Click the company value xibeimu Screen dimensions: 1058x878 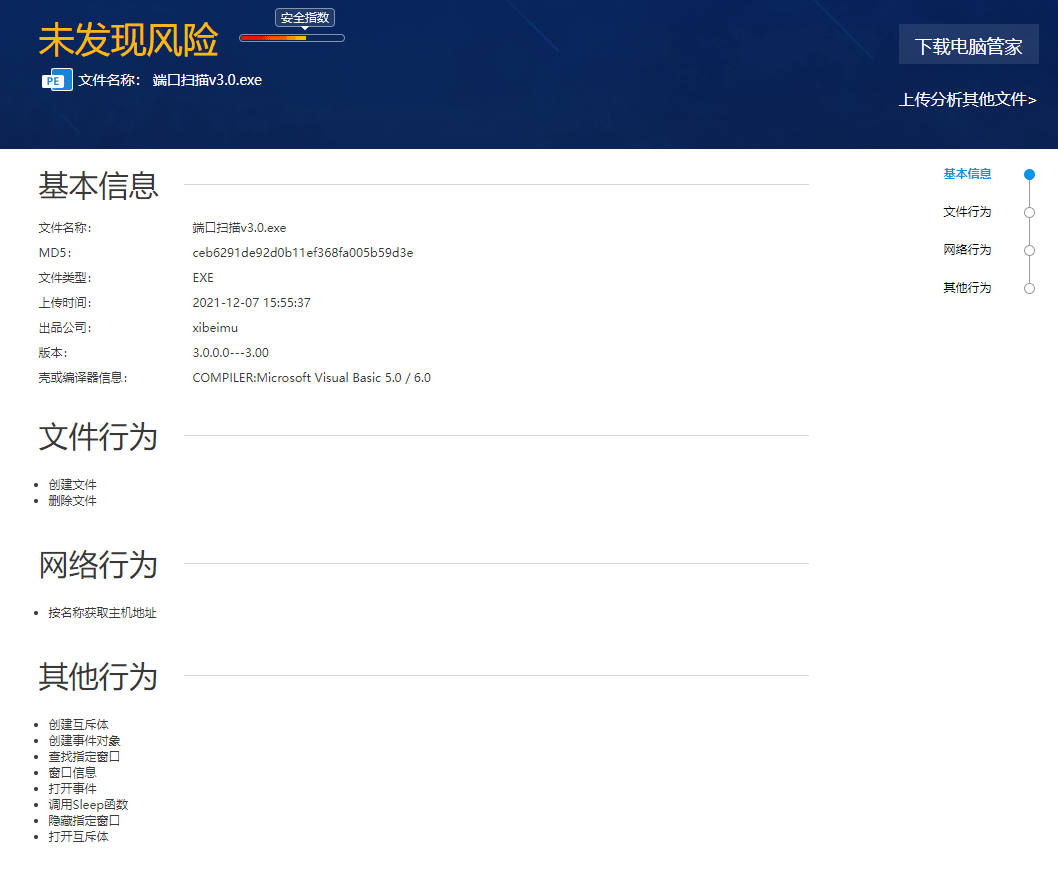[x=215, y=327]
